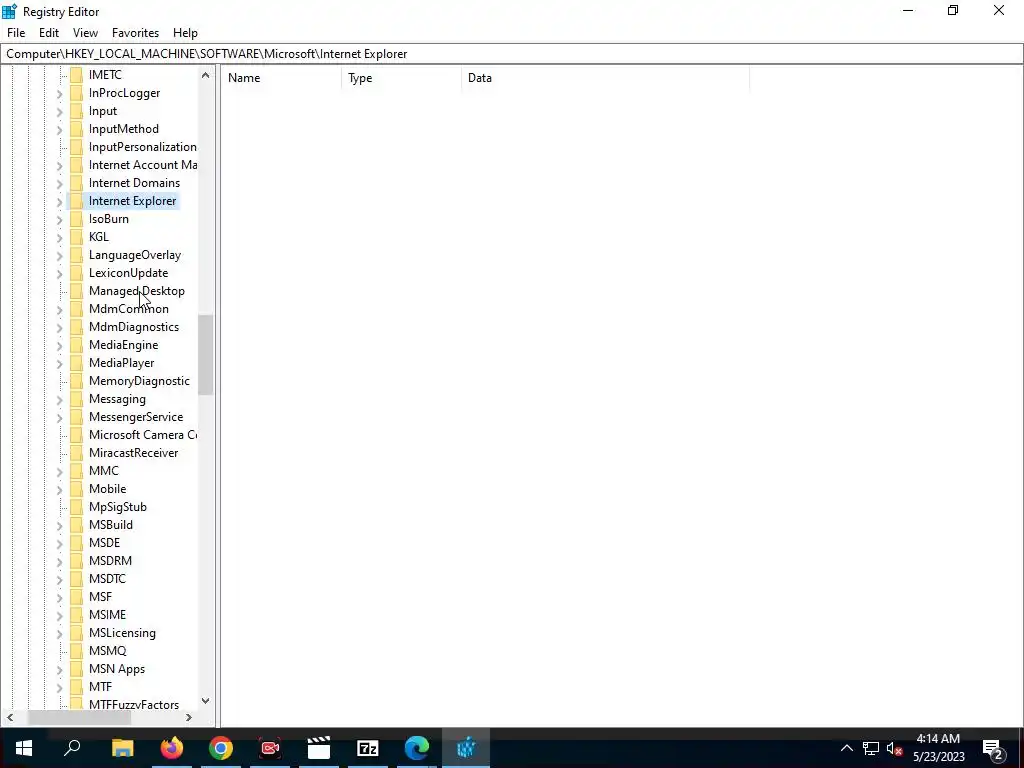Expand the InProcLogger key
Screen dimensions: 1024x768
pyautogui.click(x=59, y=93)
